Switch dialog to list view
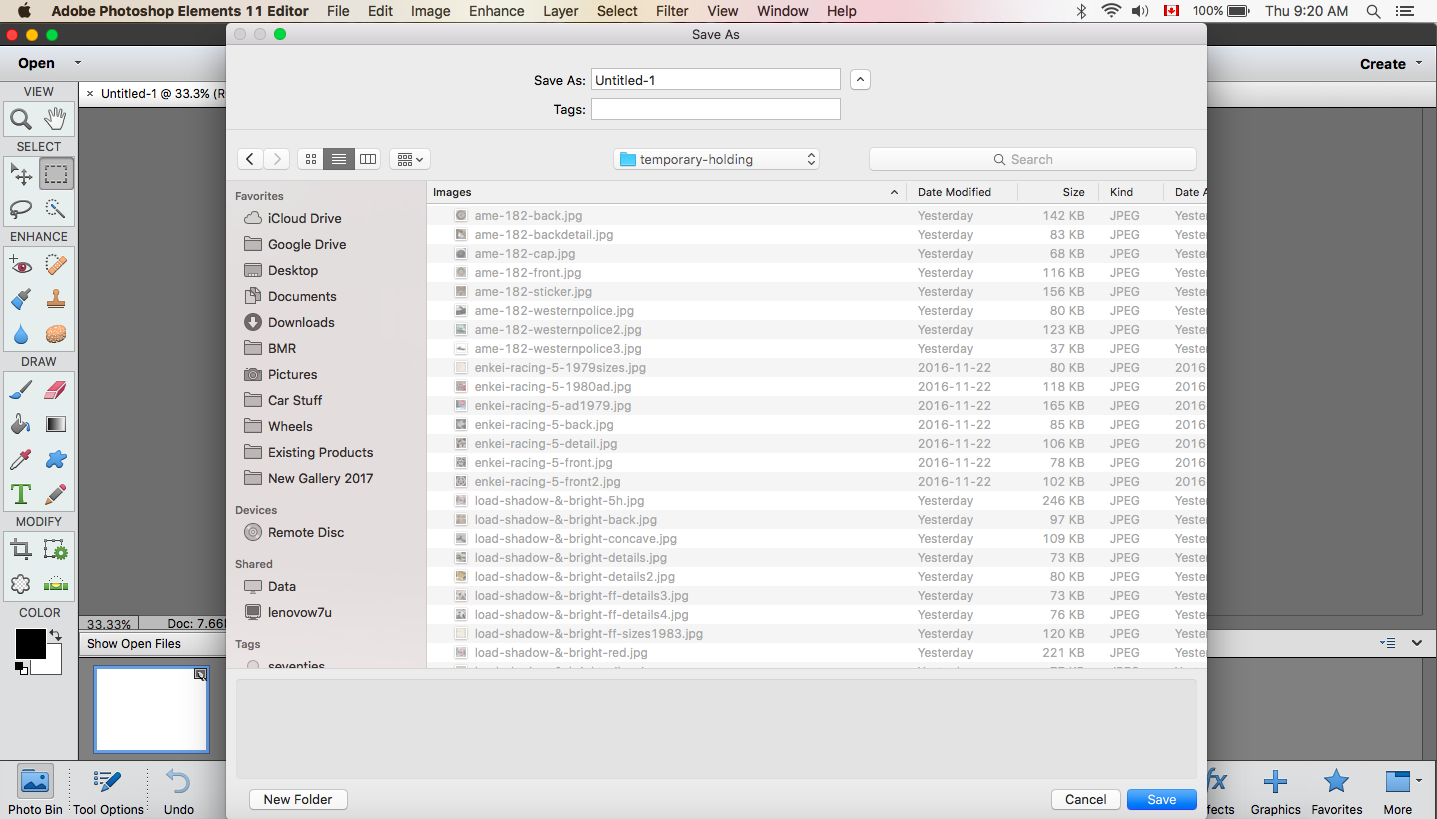This screenshot has width=1437, height=819. [x=339, y=159]
